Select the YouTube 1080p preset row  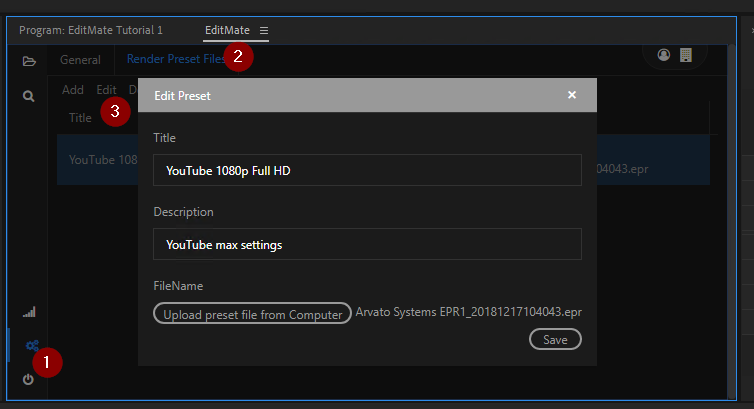point(97,160)
